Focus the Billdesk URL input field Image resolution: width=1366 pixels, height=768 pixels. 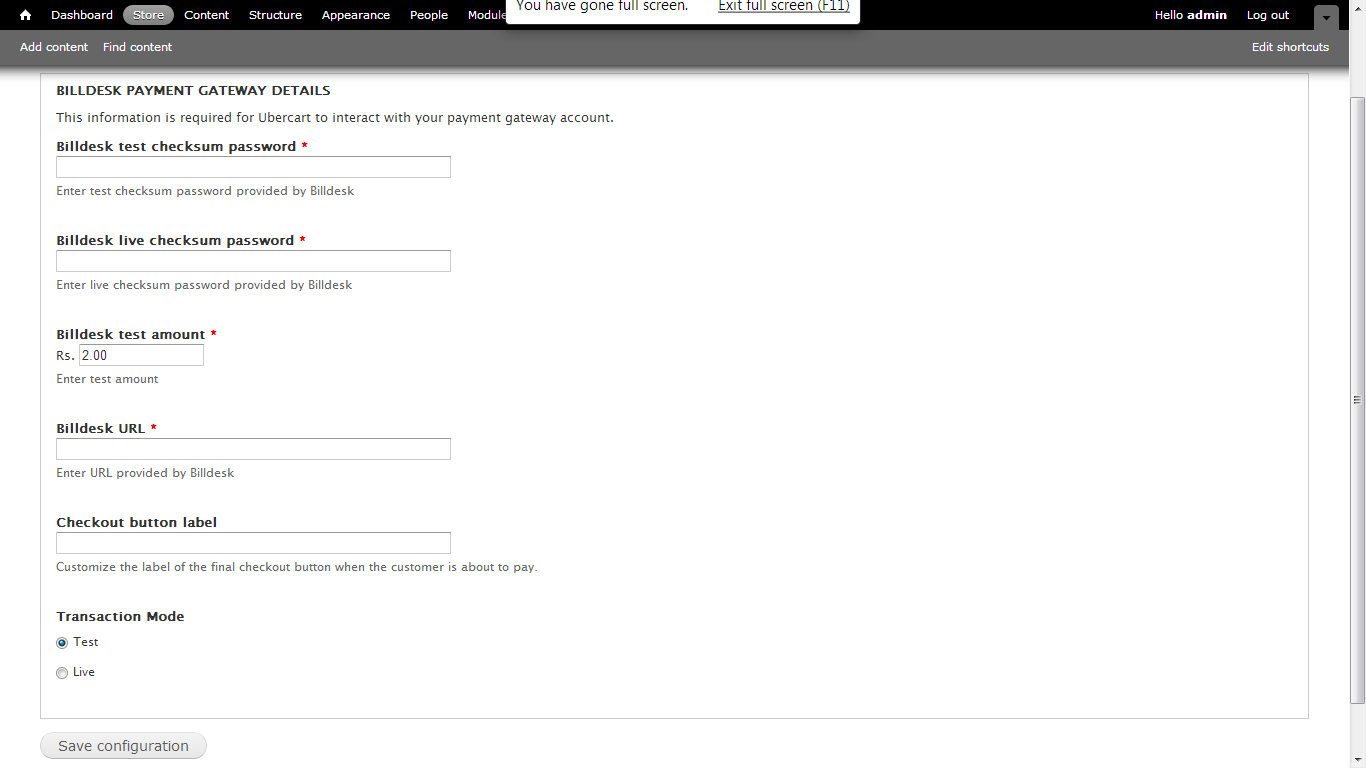253,449
